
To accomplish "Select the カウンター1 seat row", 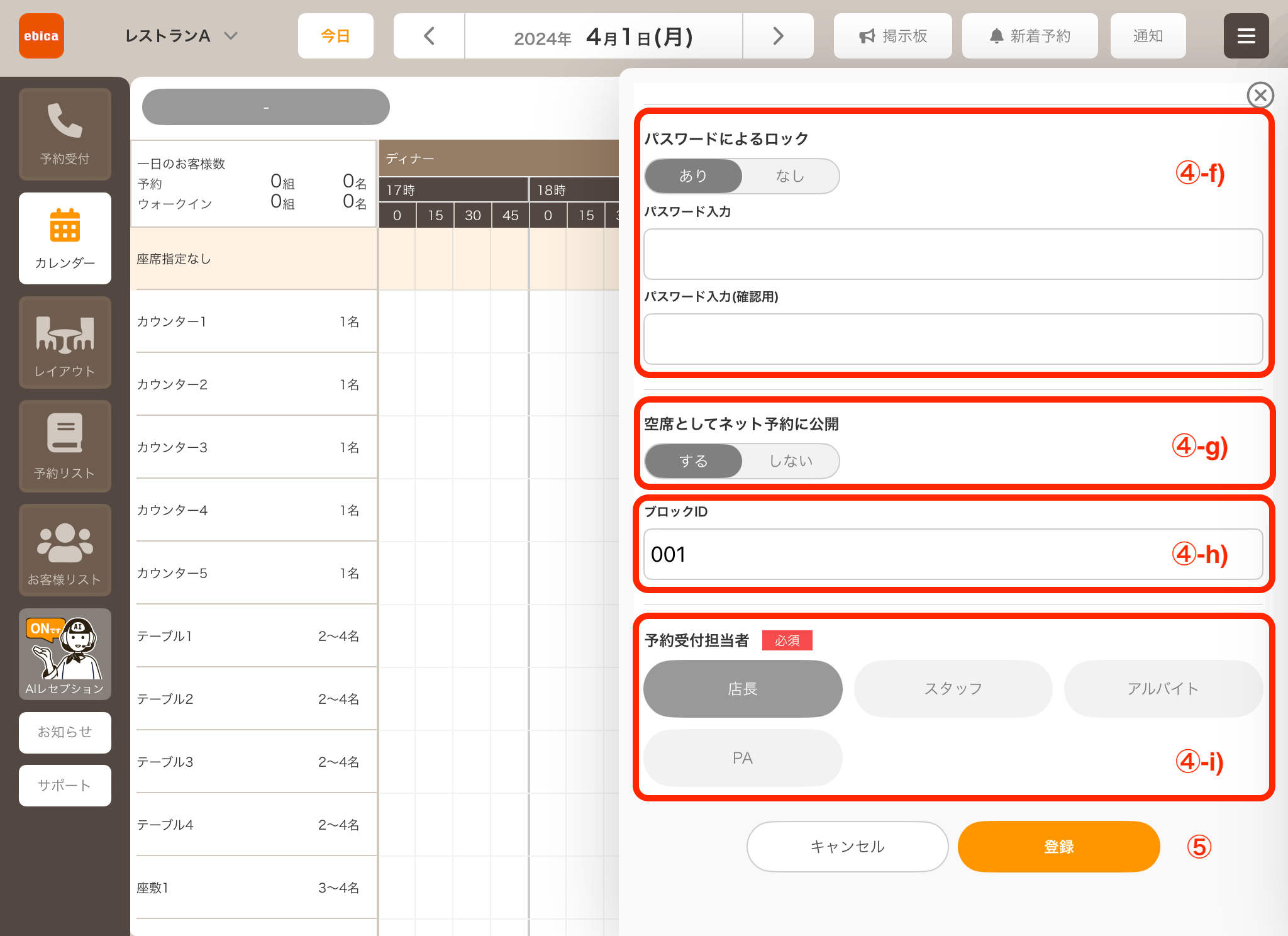I will (x=253, y=321).
